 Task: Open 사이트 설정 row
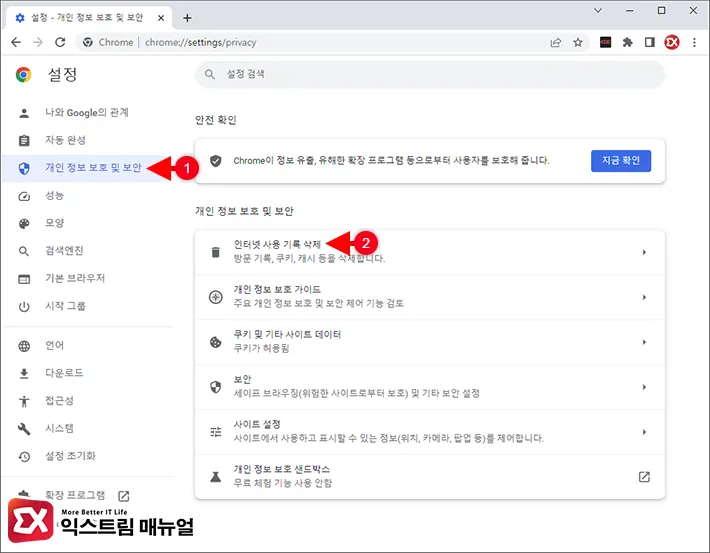(430, 432)
